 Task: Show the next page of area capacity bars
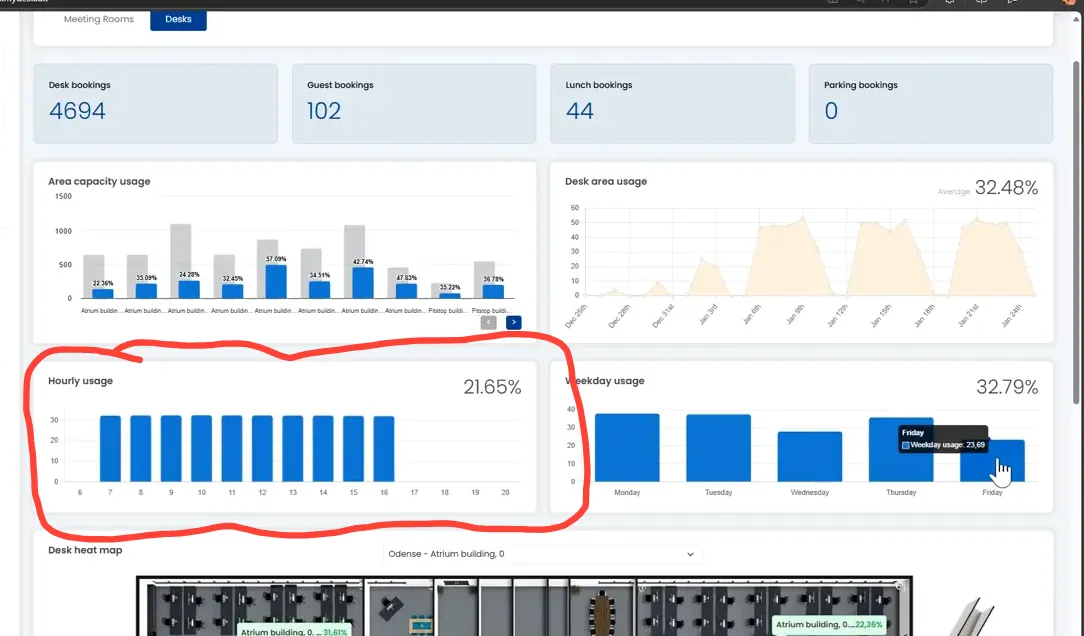point(514,322)
